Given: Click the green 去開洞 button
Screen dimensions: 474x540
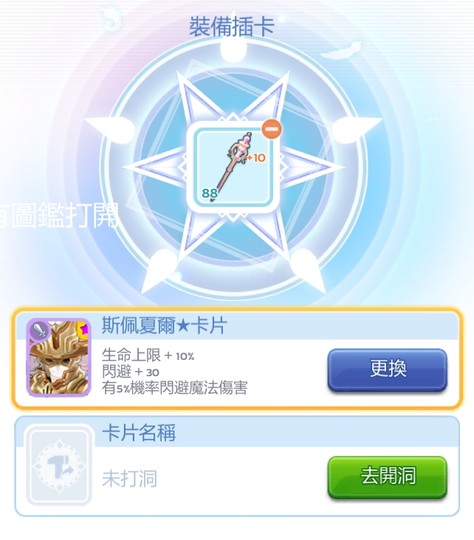Looking at the screenshot, I should click(x=387, y=477).
